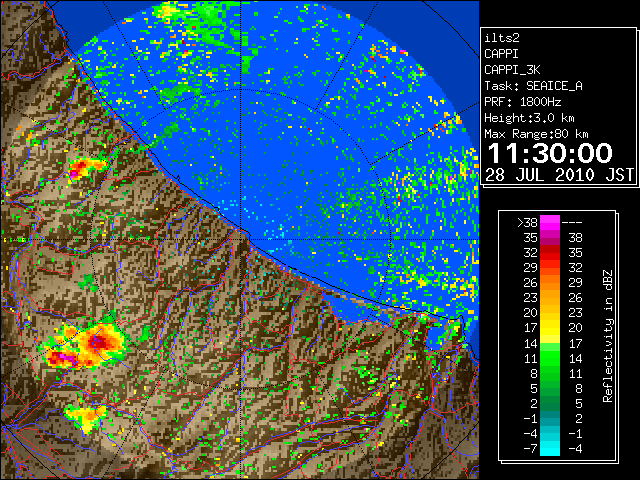Click the "Height:3.0 km" label

click(x=529, y=118)
